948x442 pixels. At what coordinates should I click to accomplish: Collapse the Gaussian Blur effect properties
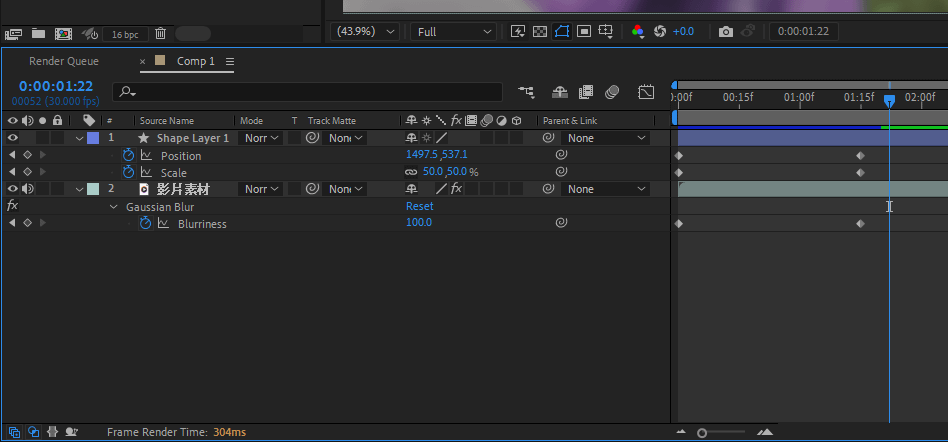[x=114, y=206]
